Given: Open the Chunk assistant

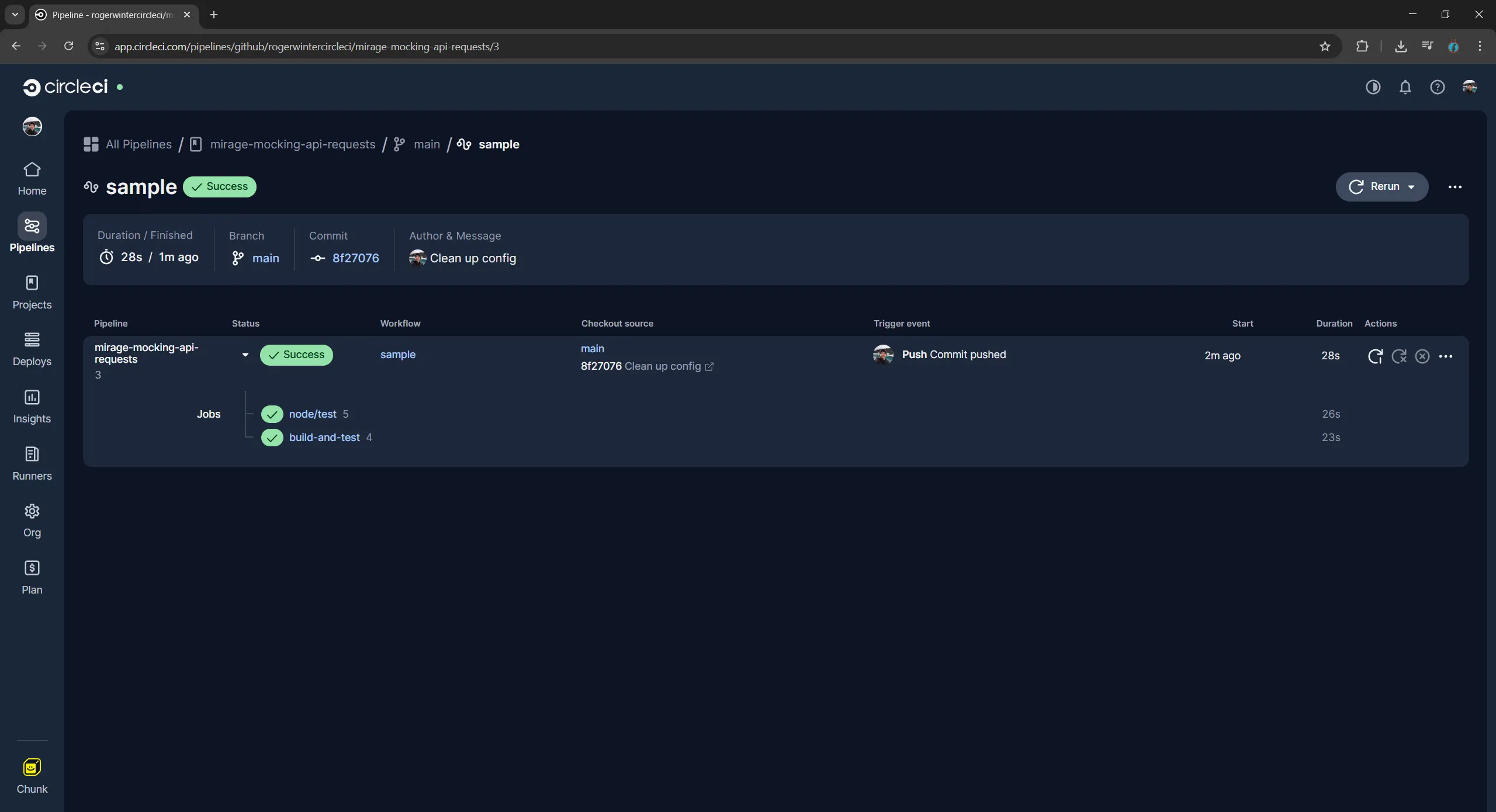Looking at the screenshot, I should point(32,776).
